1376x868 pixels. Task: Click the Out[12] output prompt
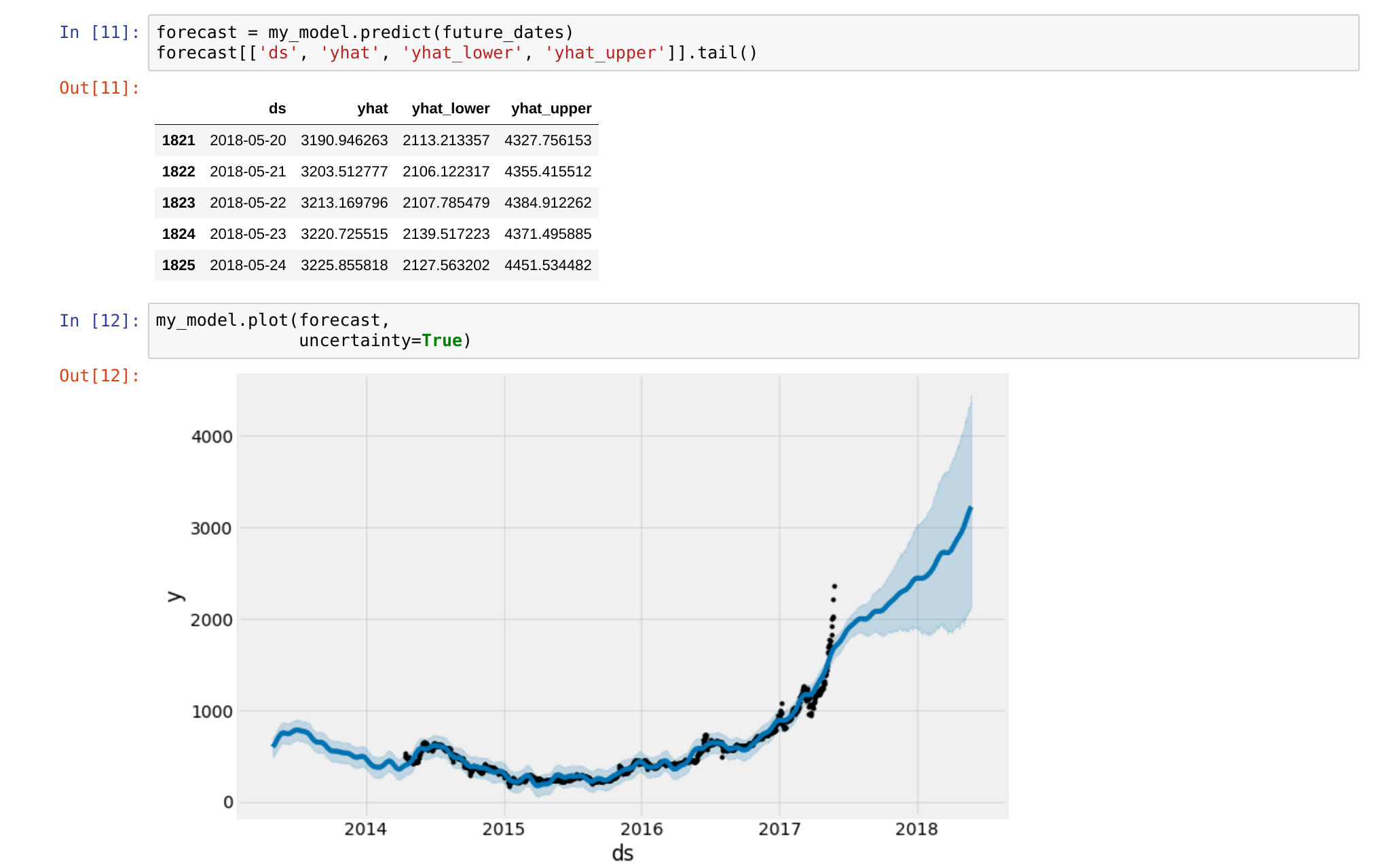pyautogui.click(x=99, y=376)
